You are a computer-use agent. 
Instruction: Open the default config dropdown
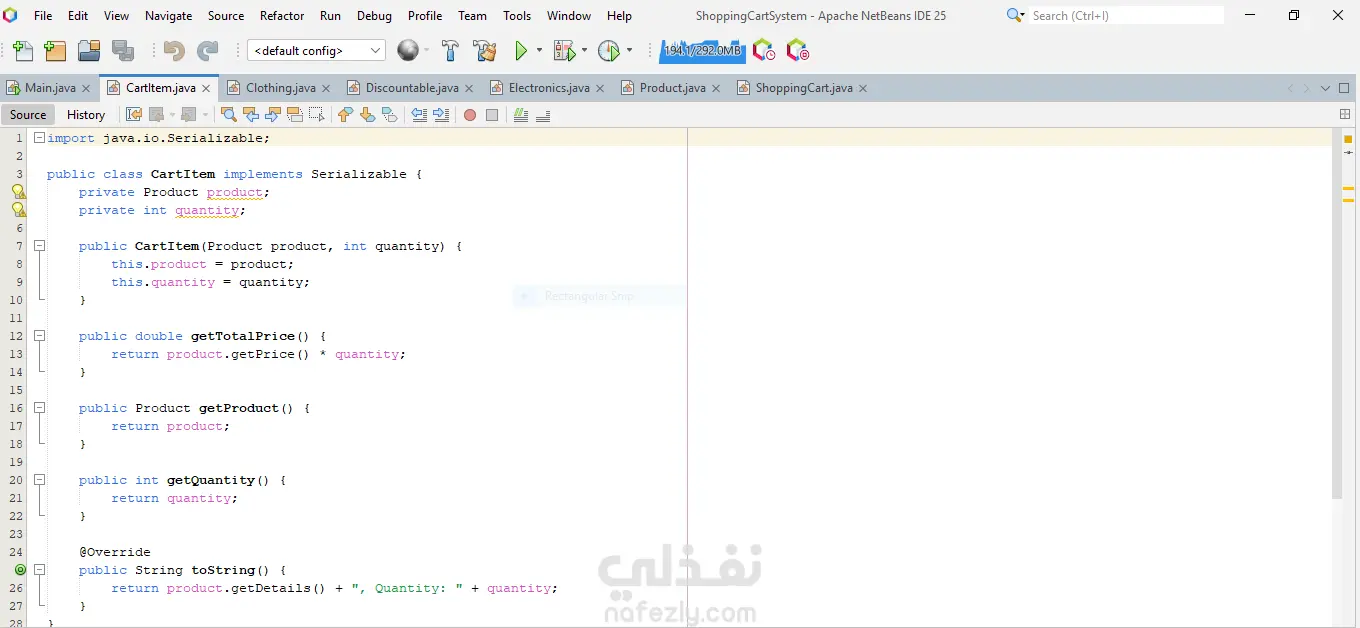316,51
